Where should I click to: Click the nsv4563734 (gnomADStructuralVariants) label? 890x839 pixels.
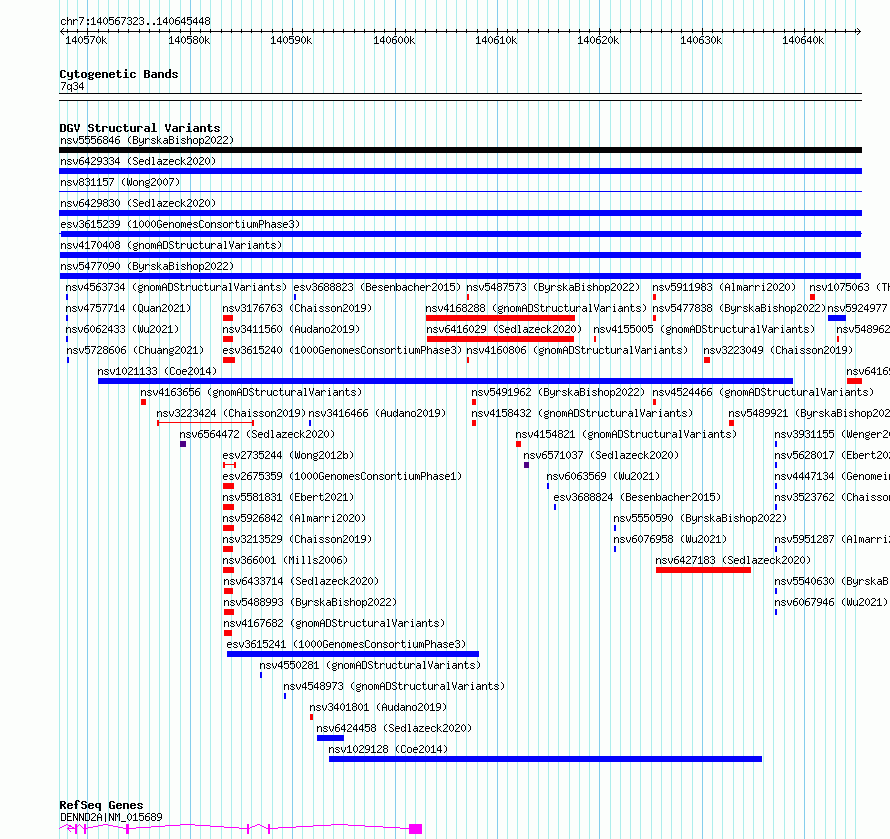click(176, 287)
